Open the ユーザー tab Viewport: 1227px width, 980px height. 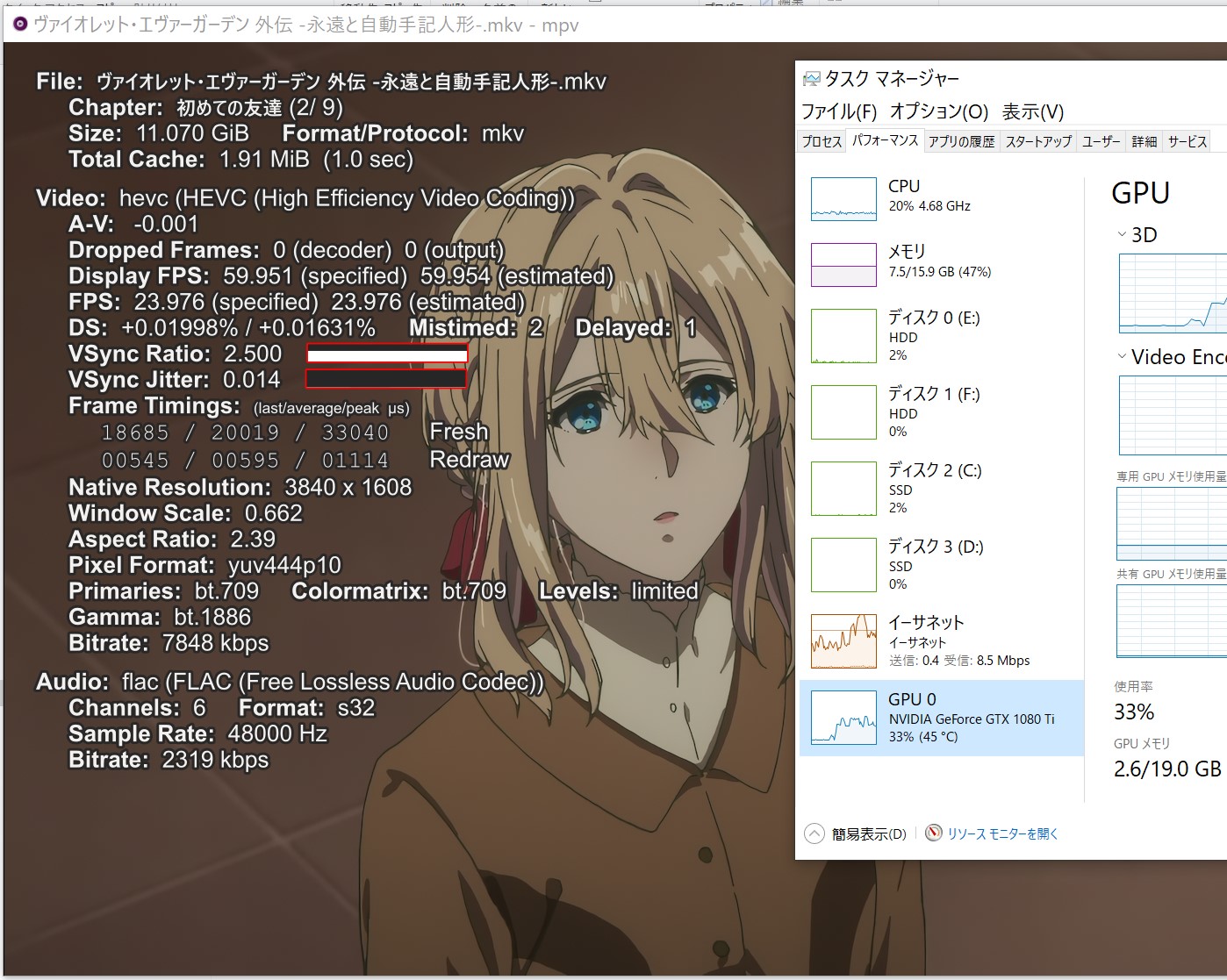(x=1101, y=141)
